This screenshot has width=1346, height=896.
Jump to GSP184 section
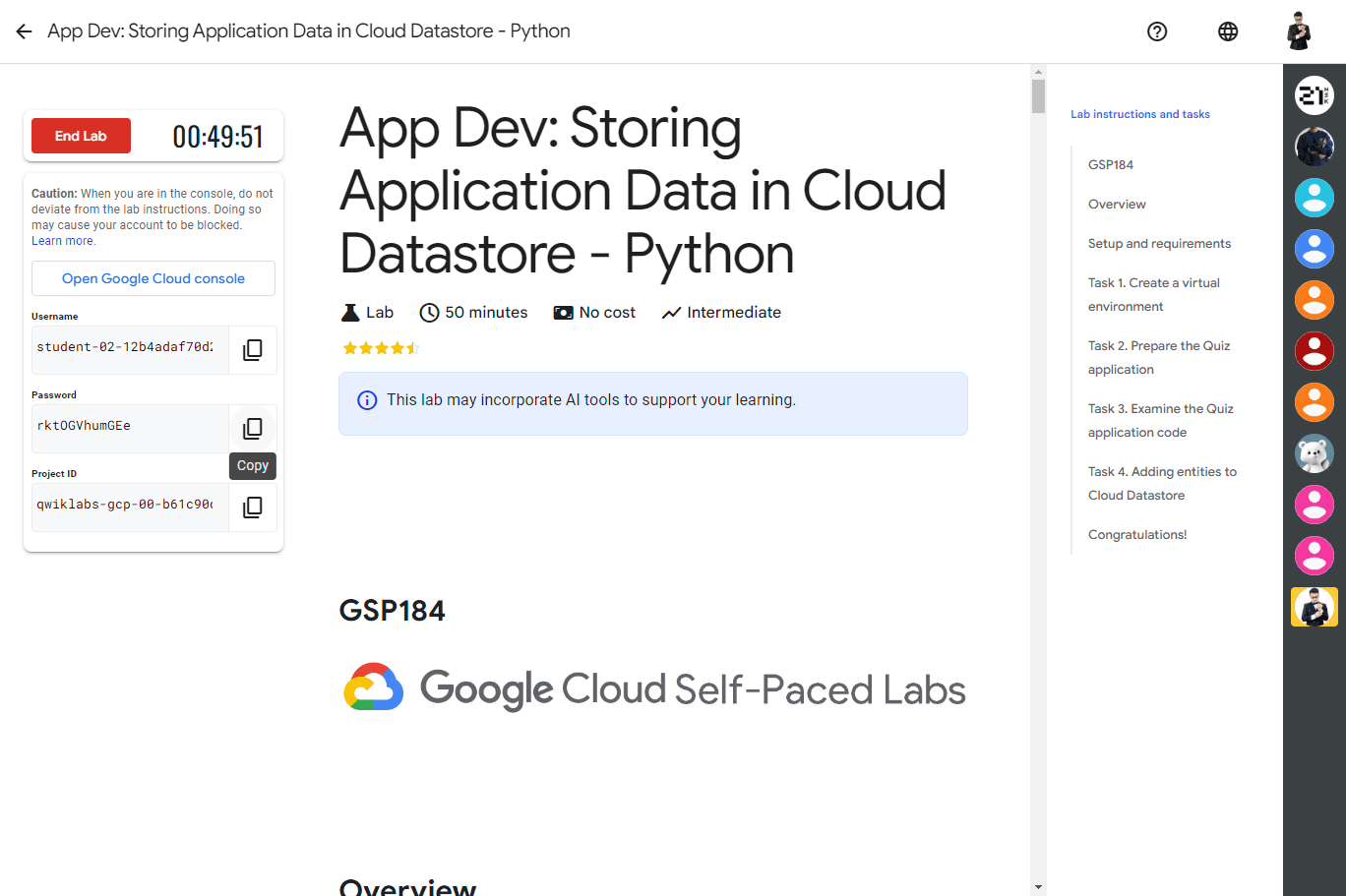pyautogui.click(x=1111, y=164)
